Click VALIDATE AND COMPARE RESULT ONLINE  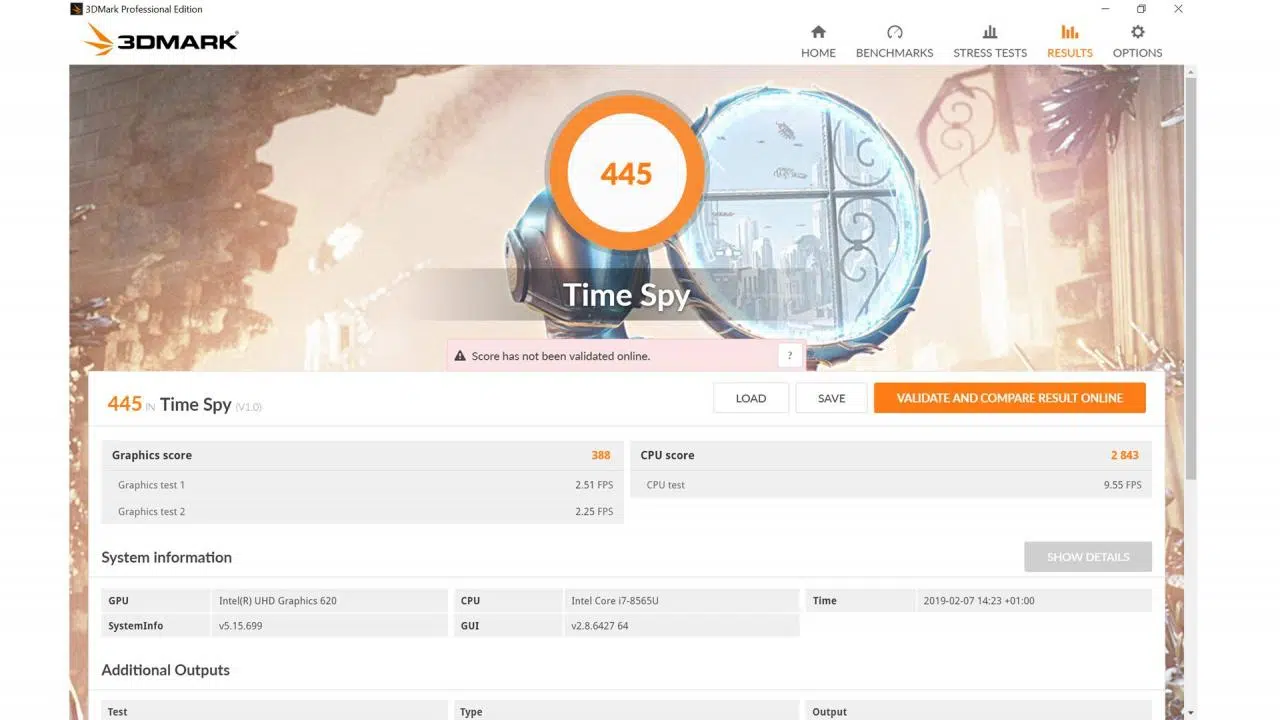pos(1010,398)
